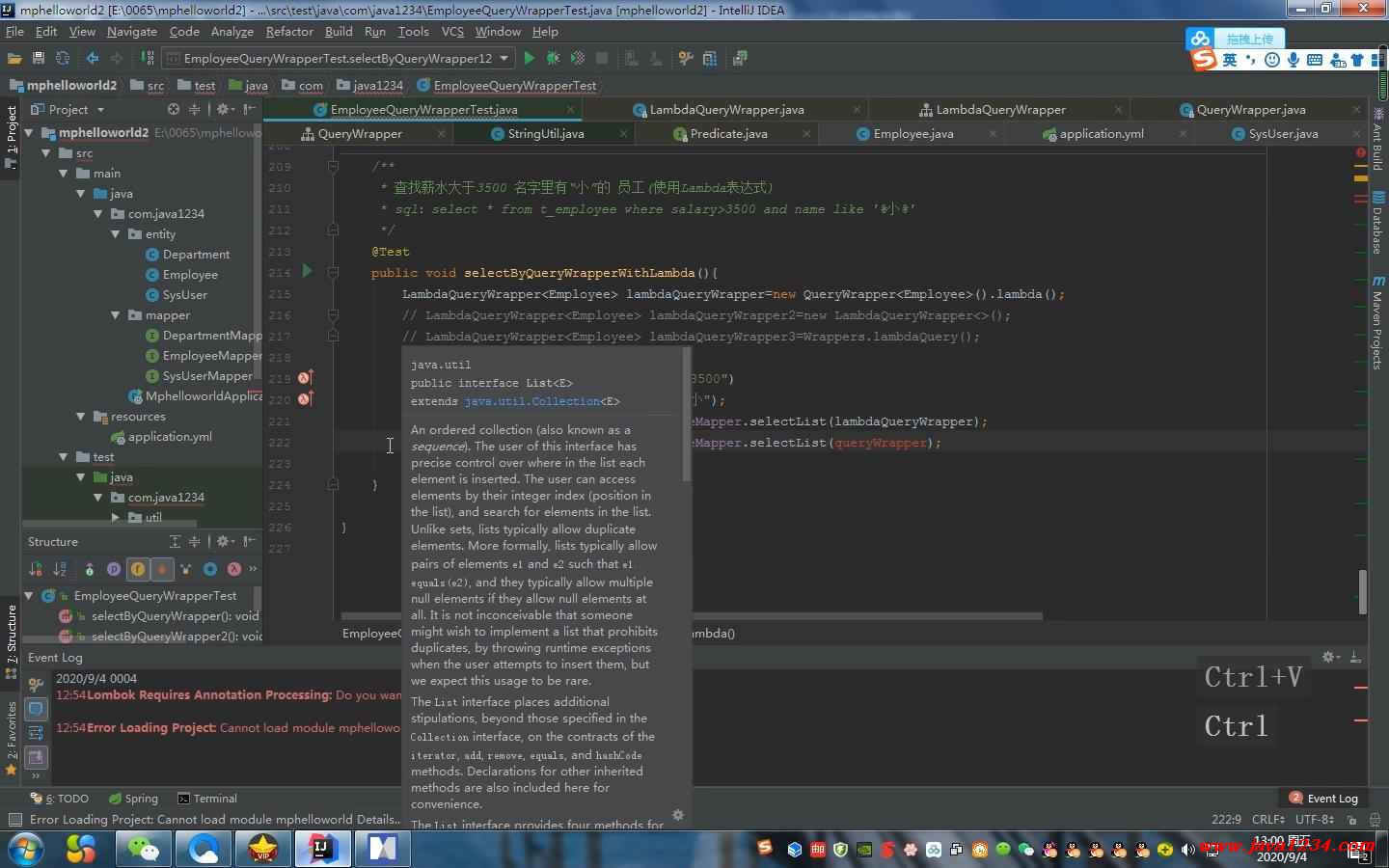The height and width of the screenshot is (868, 1389).
Task: Open the VCS menu
Action: click(452, 31)
